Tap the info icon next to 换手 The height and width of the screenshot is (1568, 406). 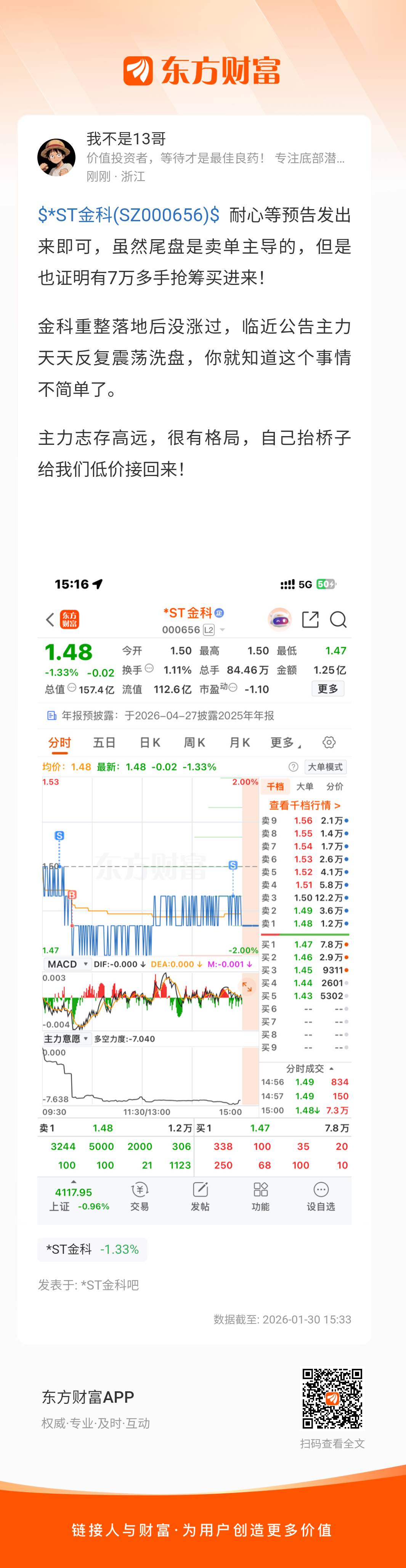(x=149, y=668)
